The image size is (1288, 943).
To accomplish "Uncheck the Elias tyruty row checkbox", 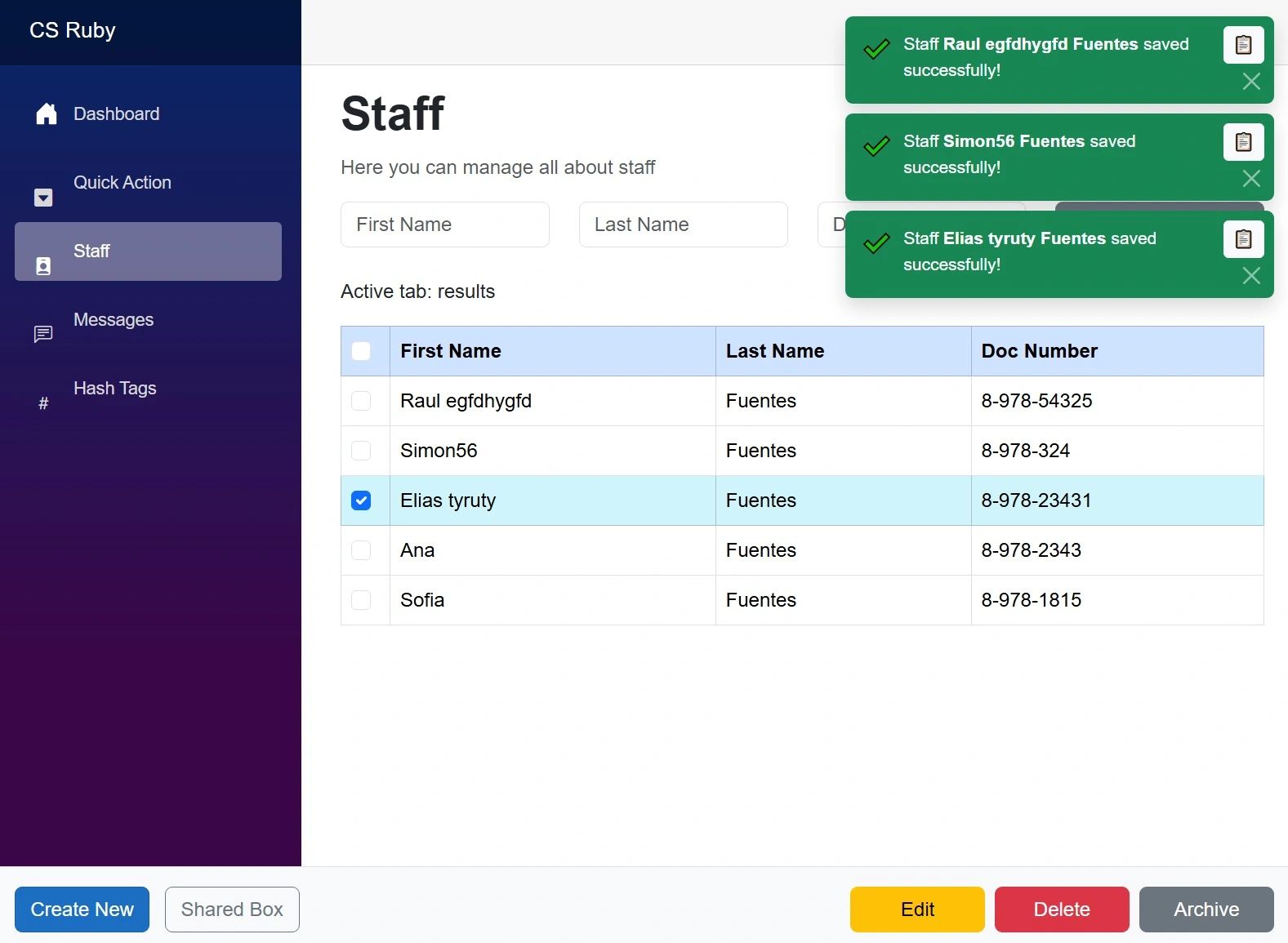I will pos(361,500).
